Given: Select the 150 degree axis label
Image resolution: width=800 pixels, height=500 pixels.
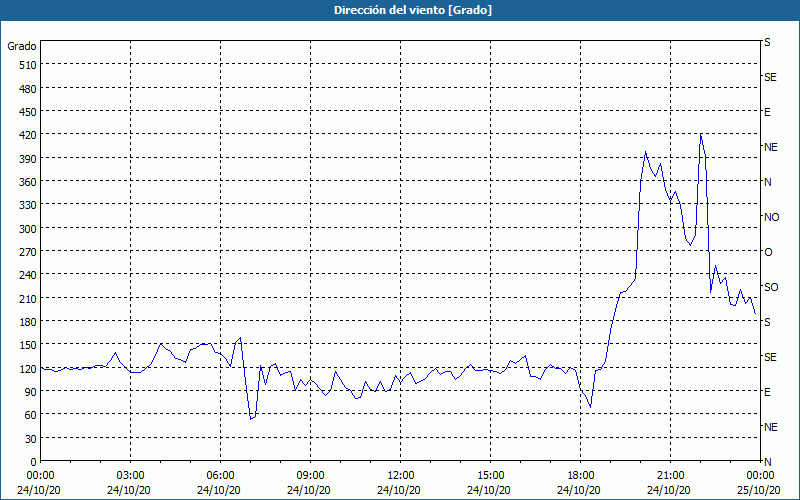Looking at the screenshot, I should pyautogui.click(x=28, y=345).
